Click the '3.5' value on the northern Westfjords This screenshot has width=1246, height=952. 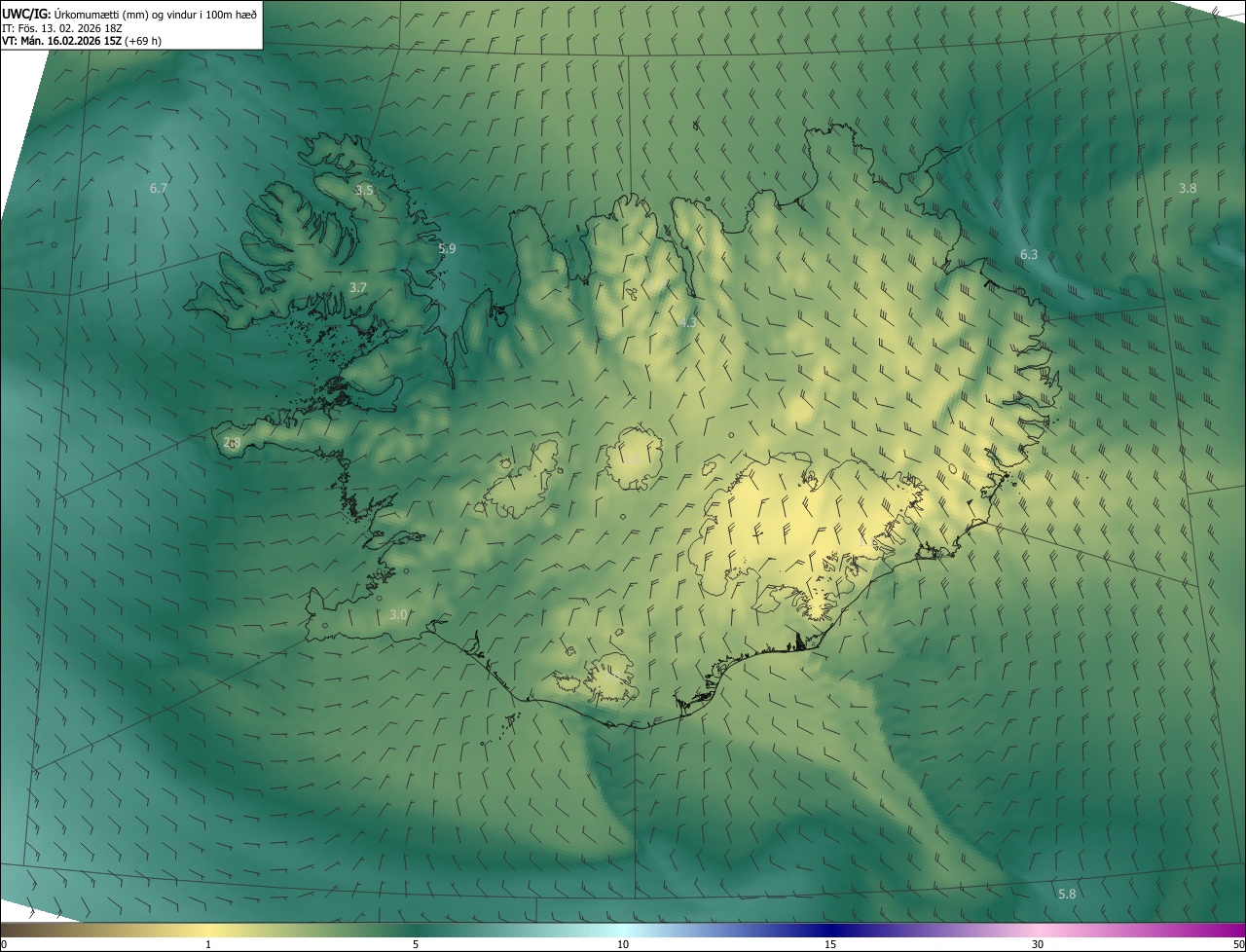(364, 190)
